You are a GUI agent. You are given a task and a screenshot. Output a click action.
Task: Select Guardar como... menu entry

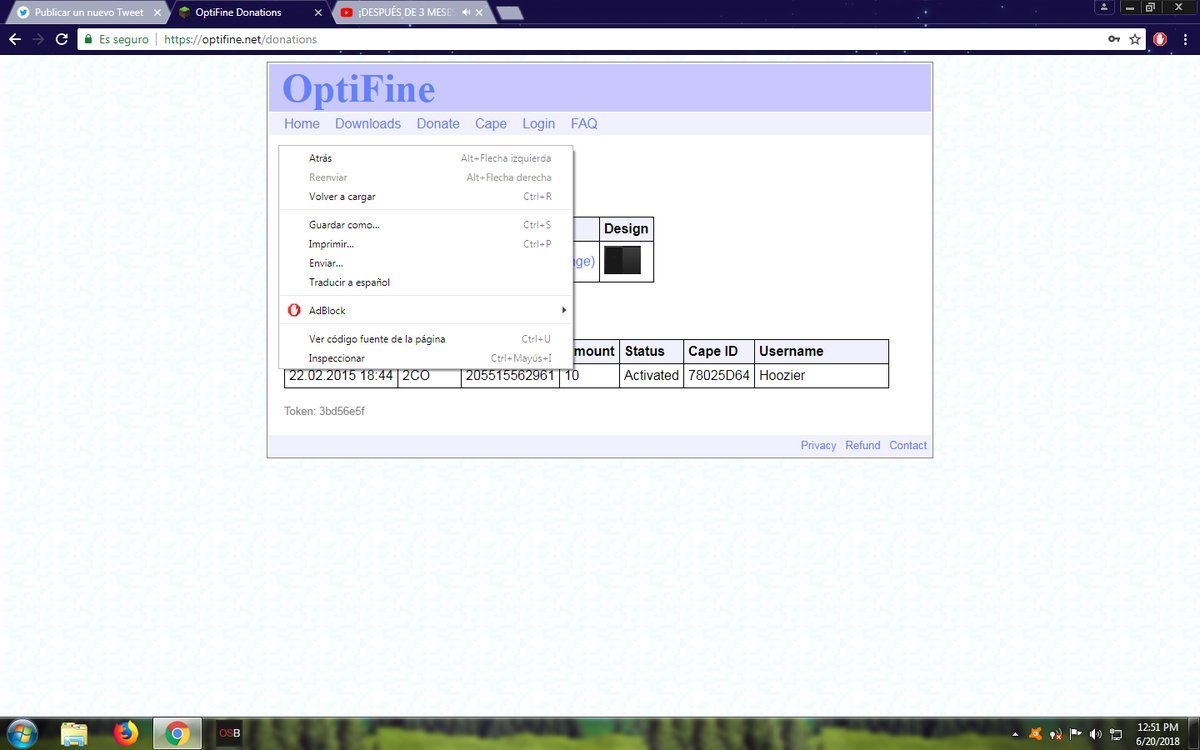coord(426,225)
